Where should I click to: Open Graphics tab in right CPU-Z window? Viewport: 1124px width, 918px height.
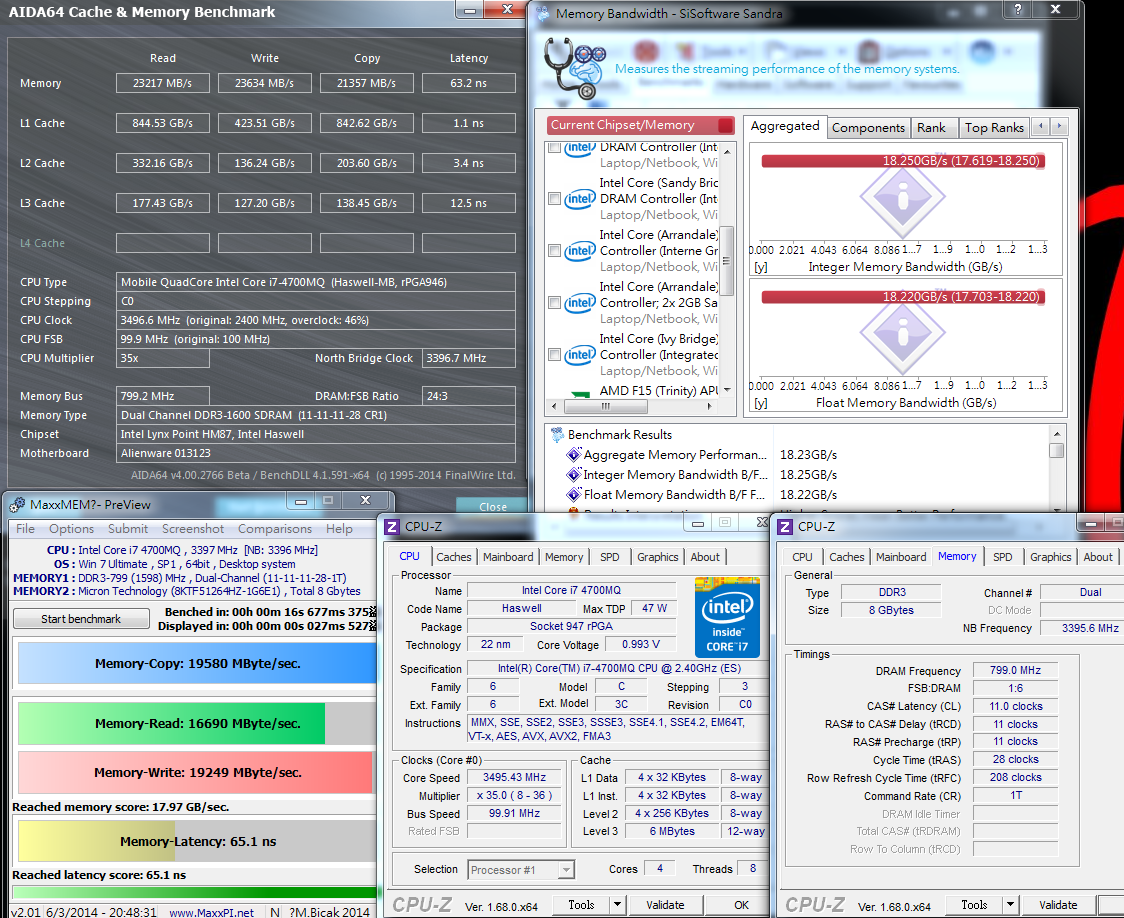point(1050,557)
